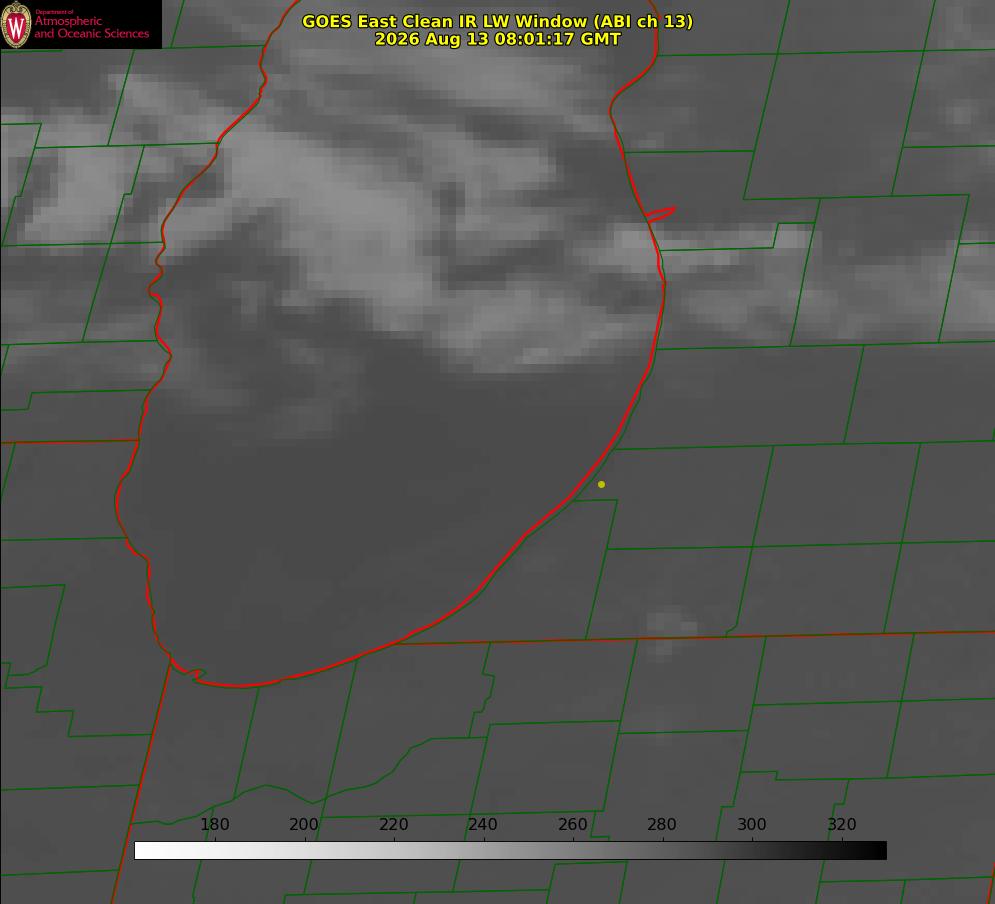
Task: Select the 180 label on the colorbar
Action: click(214, 824)
